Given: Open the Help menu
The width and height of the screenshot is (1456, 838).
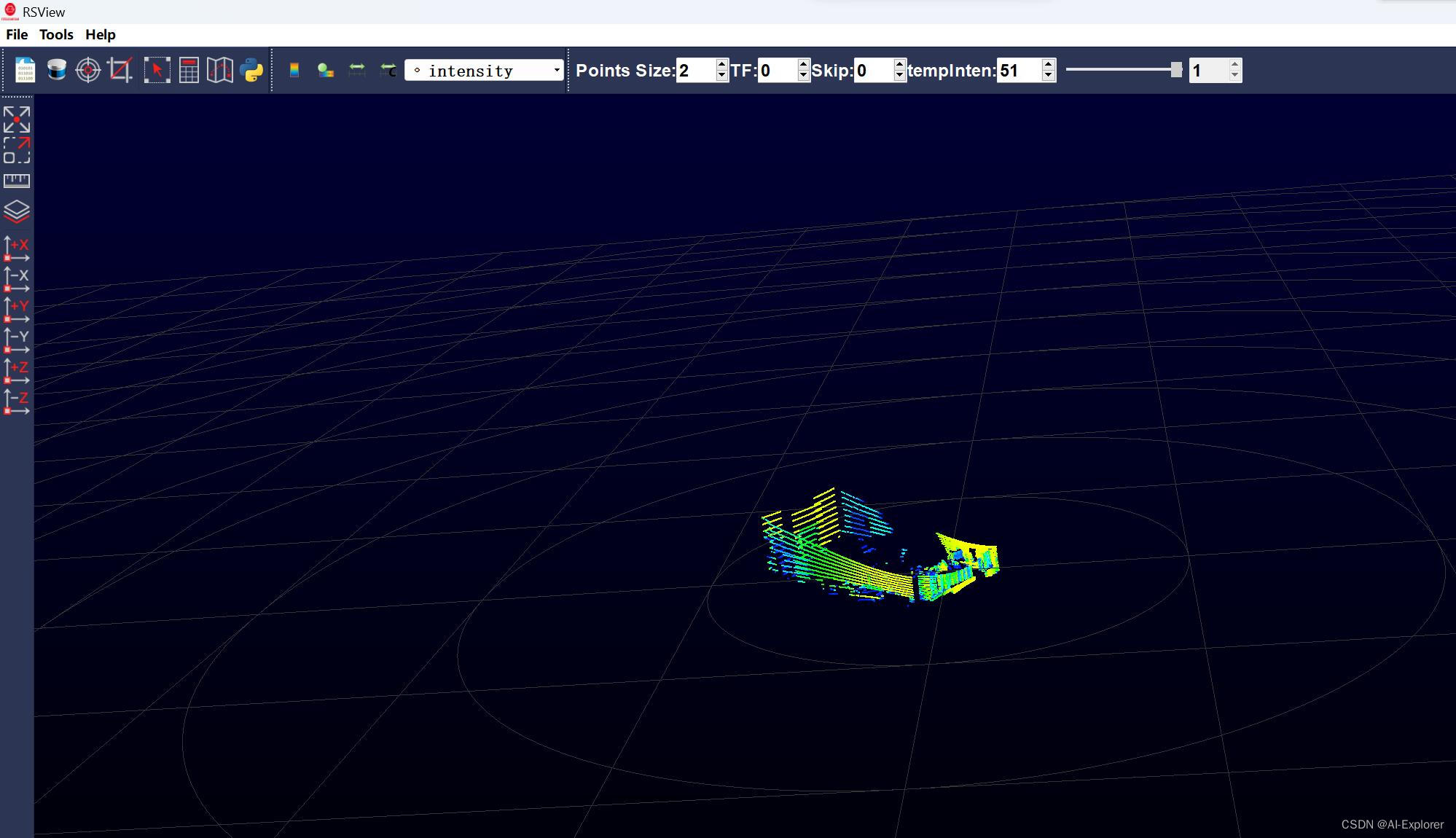Looking at the screenshot, I should (x=101, y=35).
